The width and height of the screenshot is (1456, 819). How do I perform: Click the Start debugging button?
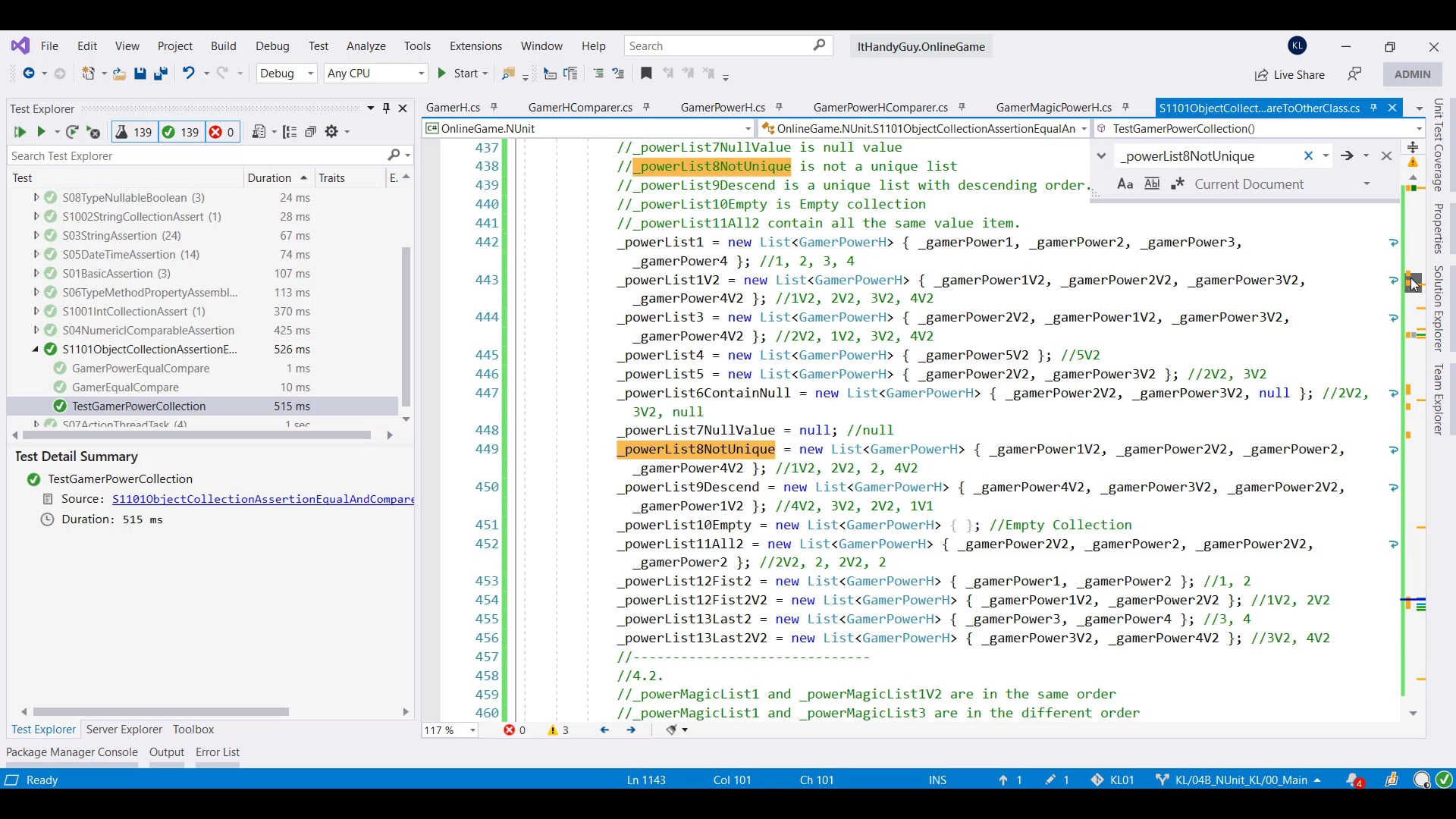458,74
